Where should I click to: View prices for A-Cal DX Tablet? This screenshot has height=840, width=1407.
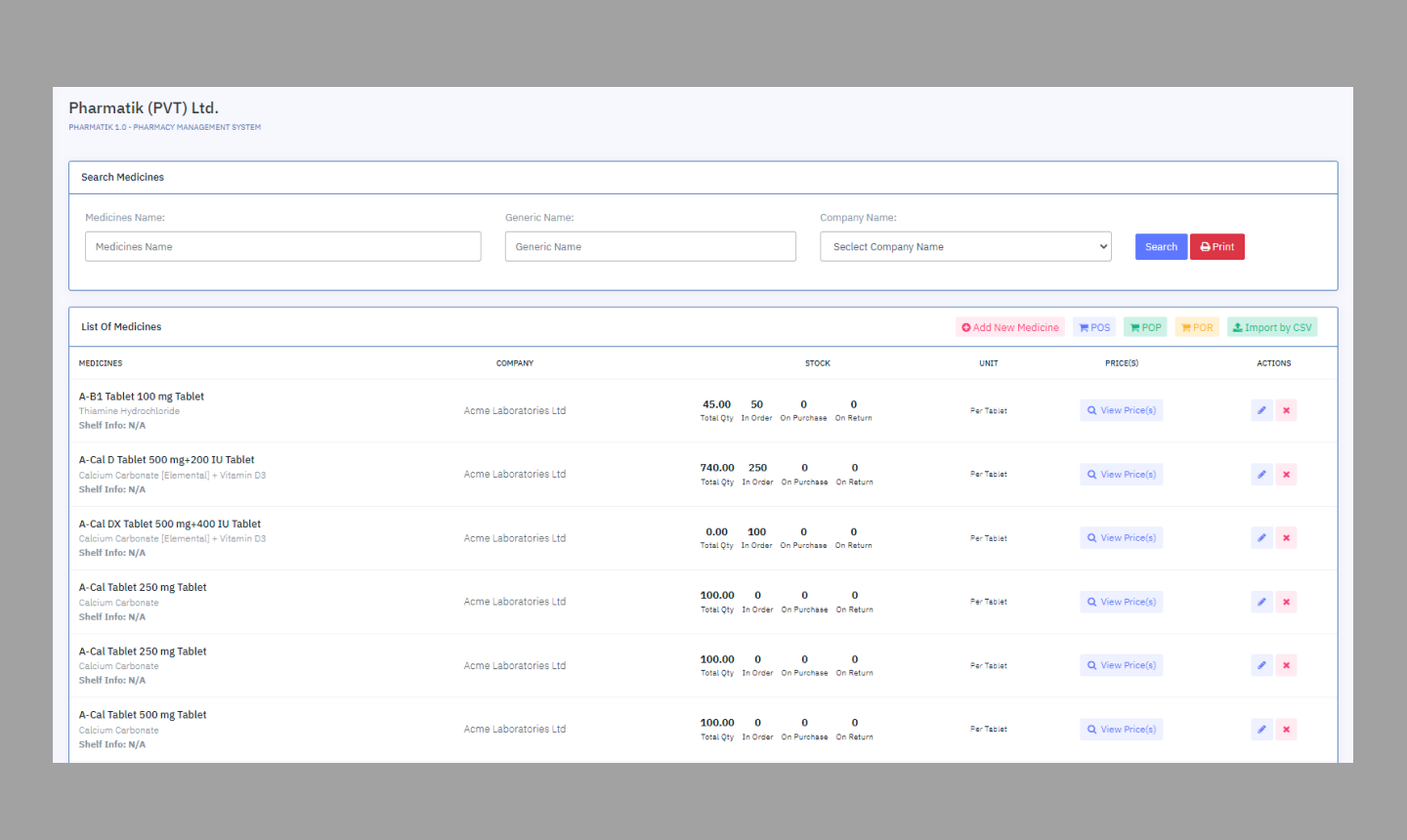tap(1122, 538)
